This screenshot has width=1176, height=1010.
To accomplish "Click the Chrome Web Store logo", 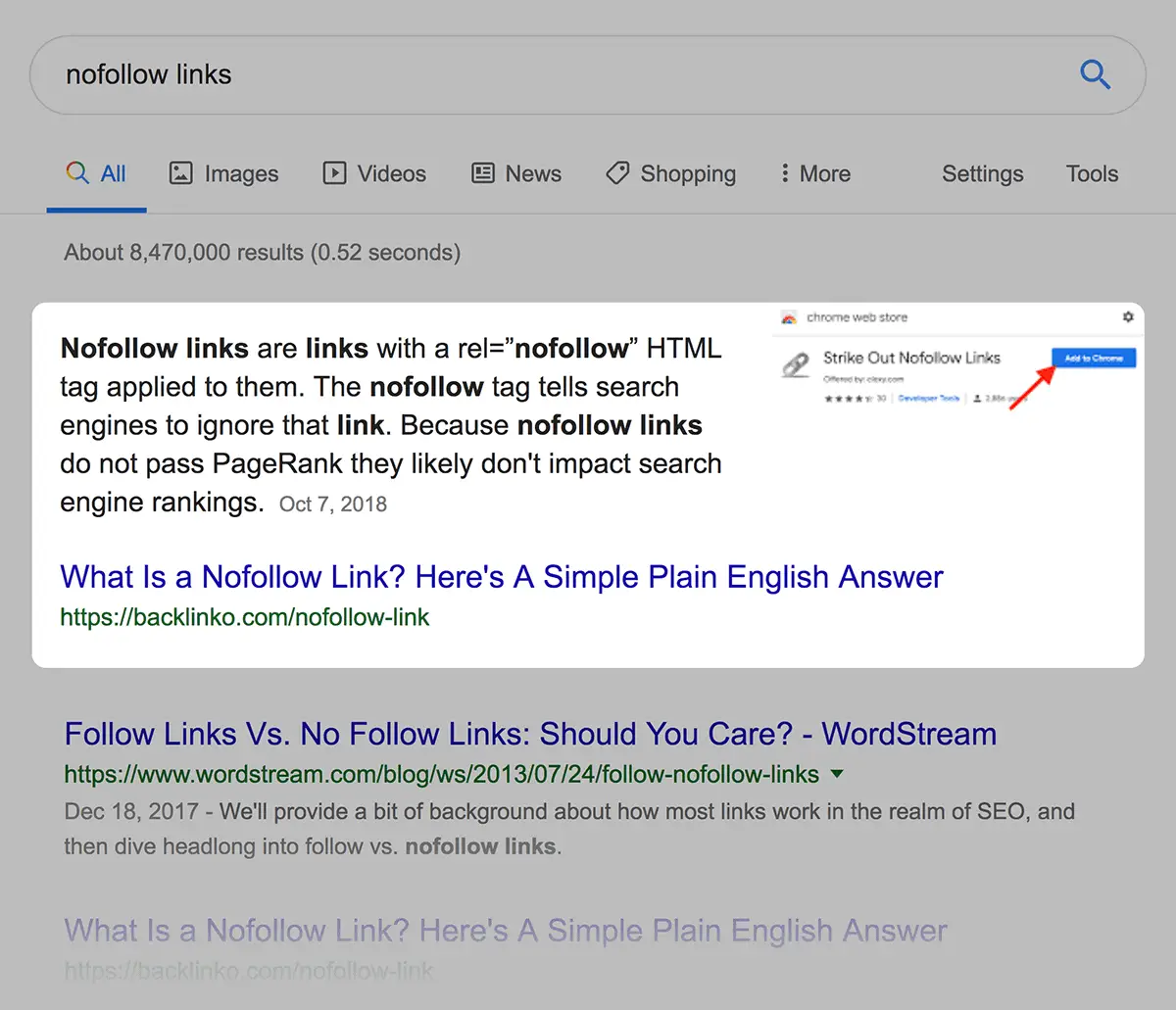I will [x=789, y=317].
